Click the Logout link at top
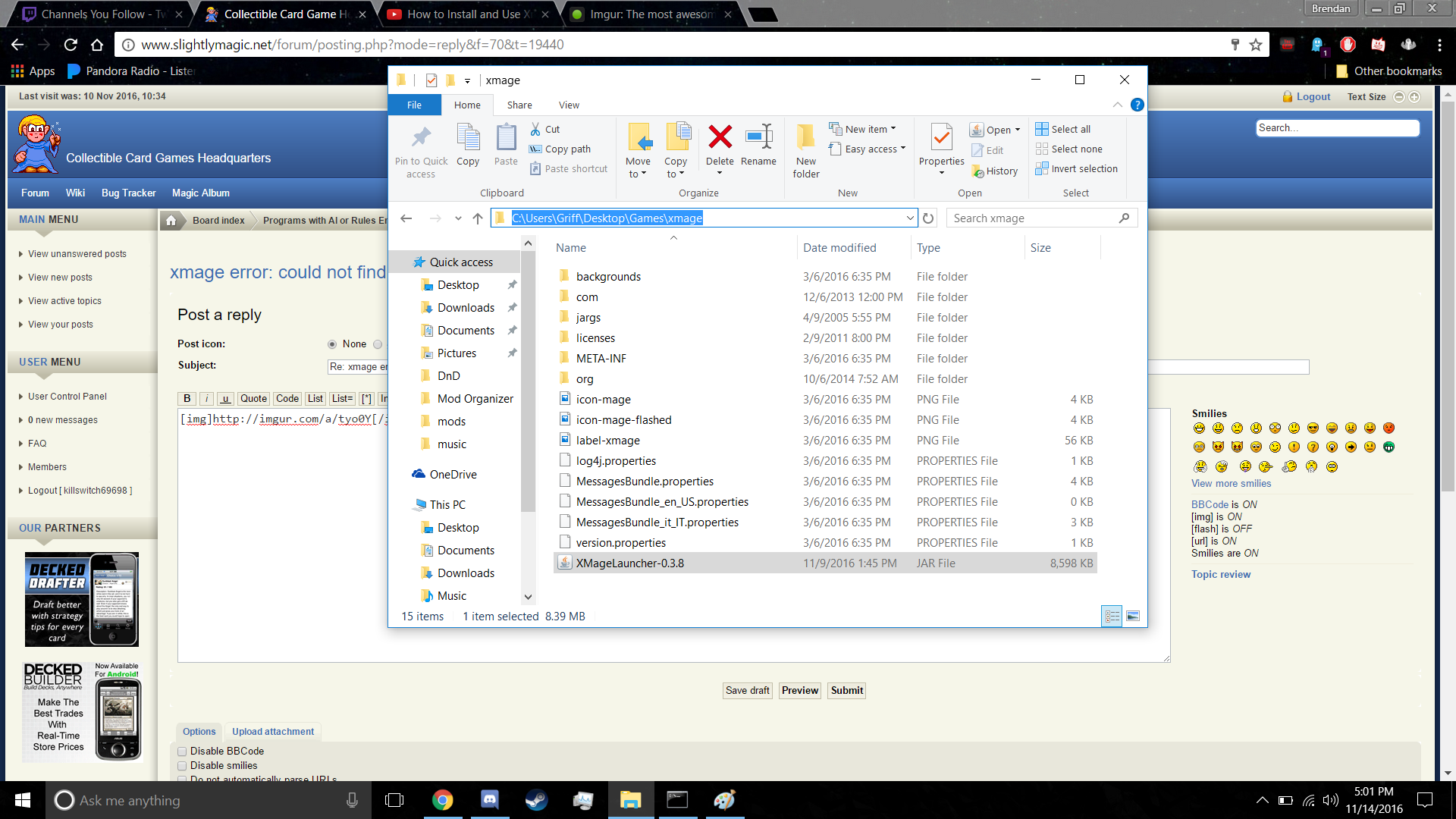The image size is (1456, 819). point(1313,97)
